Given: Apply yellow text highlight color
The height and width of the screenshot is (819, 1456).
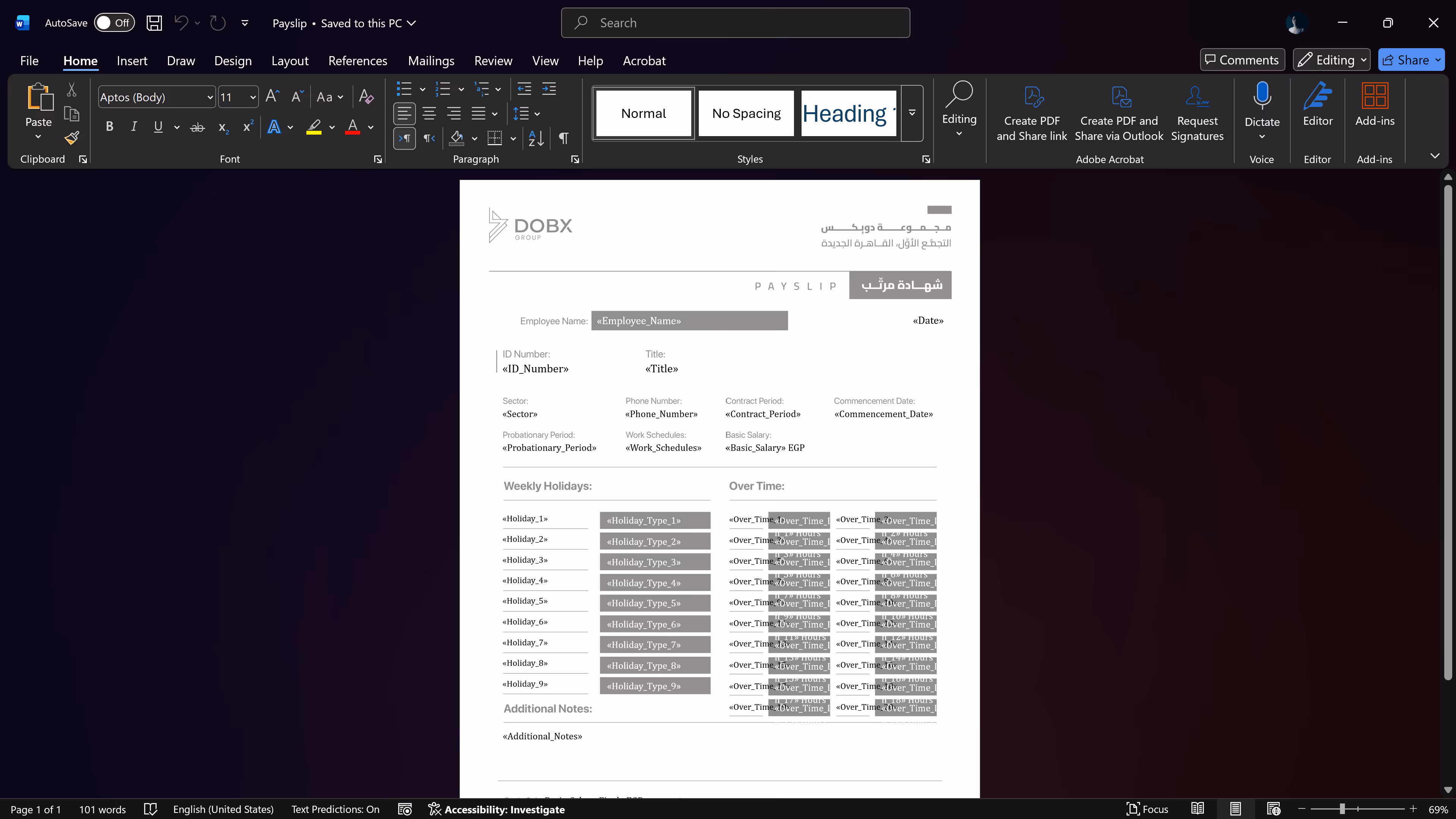Looking at the screenshot, I should point(314,127).
